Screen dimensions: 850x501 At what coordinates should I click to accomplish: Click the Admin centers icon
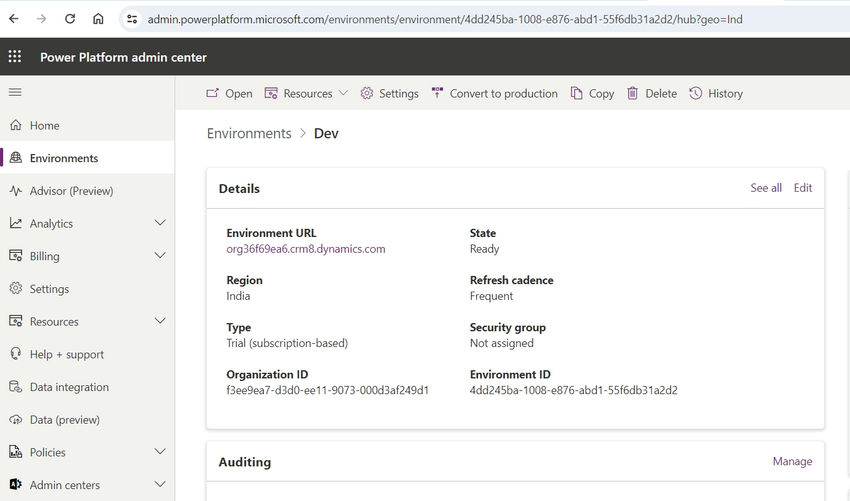point(16,484)
